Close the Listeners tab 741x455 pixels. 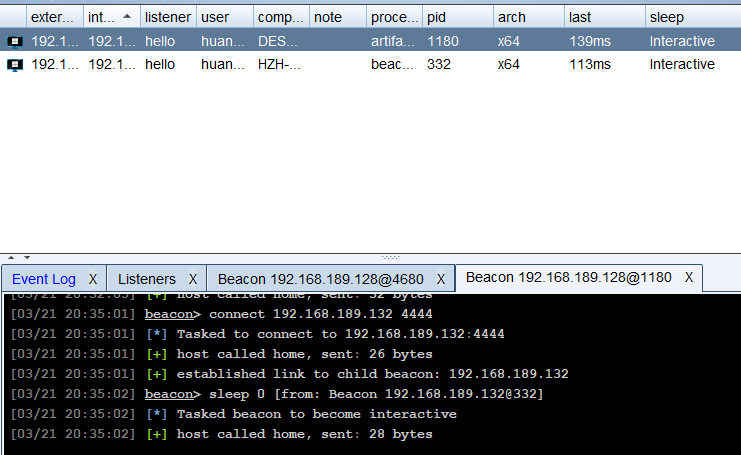(x=193, y=279)
